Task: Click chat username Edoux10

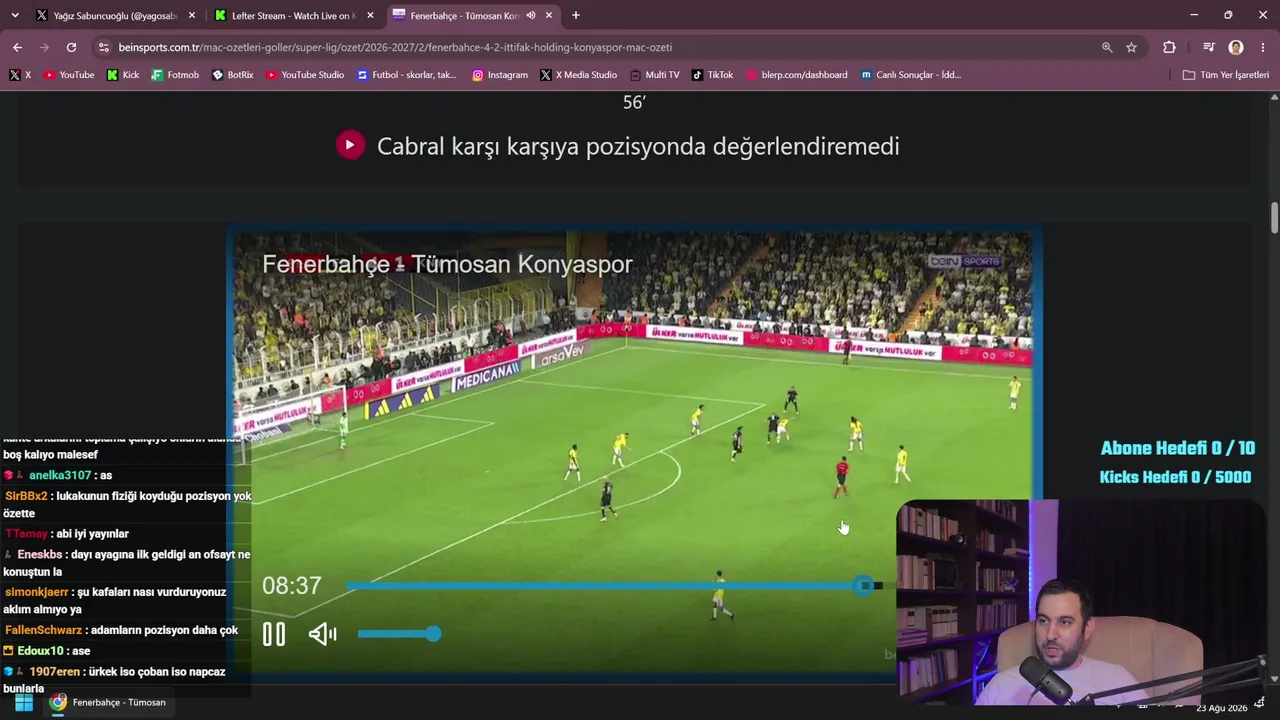Action: click(40, 651)
